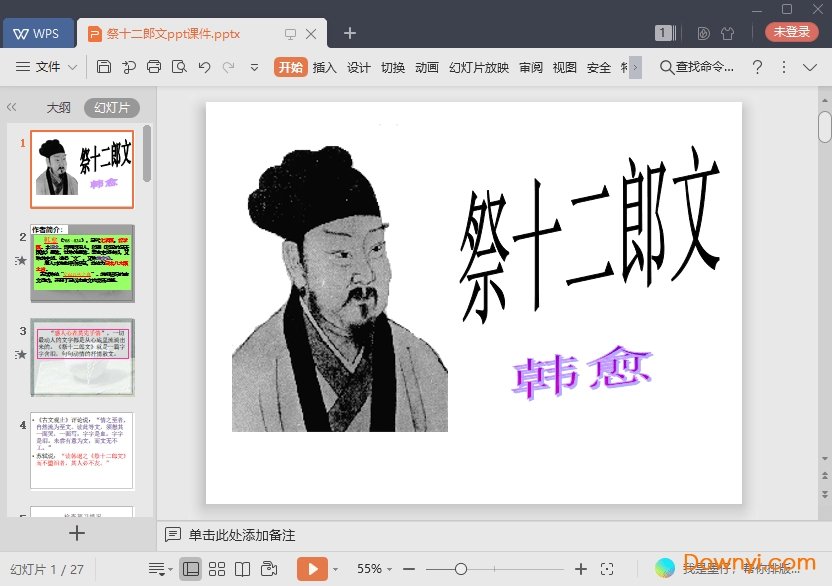Click the Save icon in toolbar

pyautogui.click(x=103, y=67)
